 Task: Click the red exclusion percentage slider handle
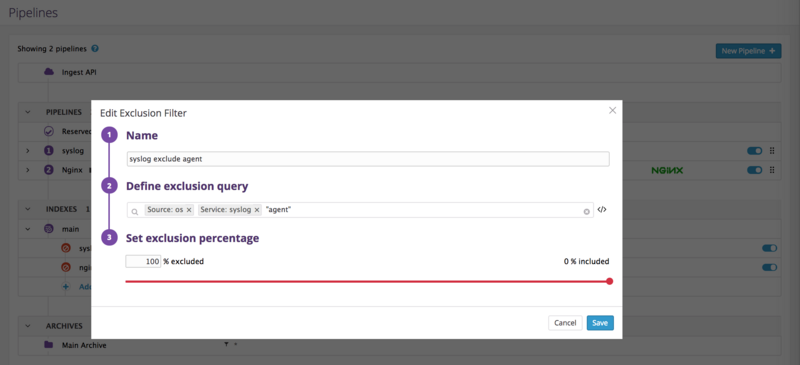coord(609,281)
